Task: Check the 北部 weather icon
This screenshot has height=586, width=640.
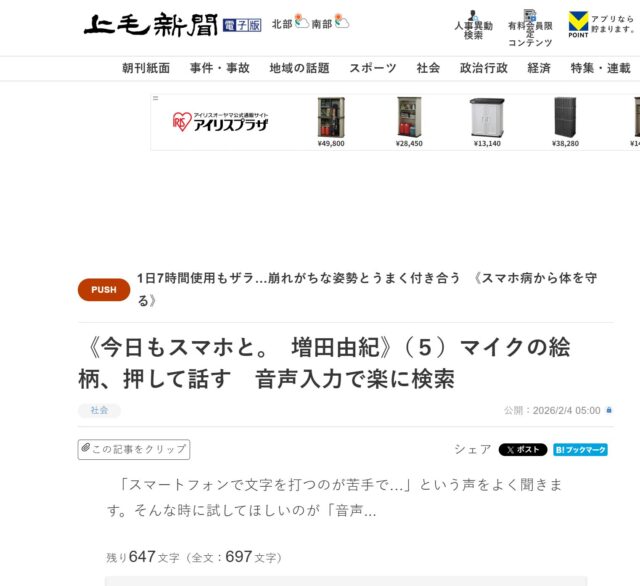Action: (302, 21)
